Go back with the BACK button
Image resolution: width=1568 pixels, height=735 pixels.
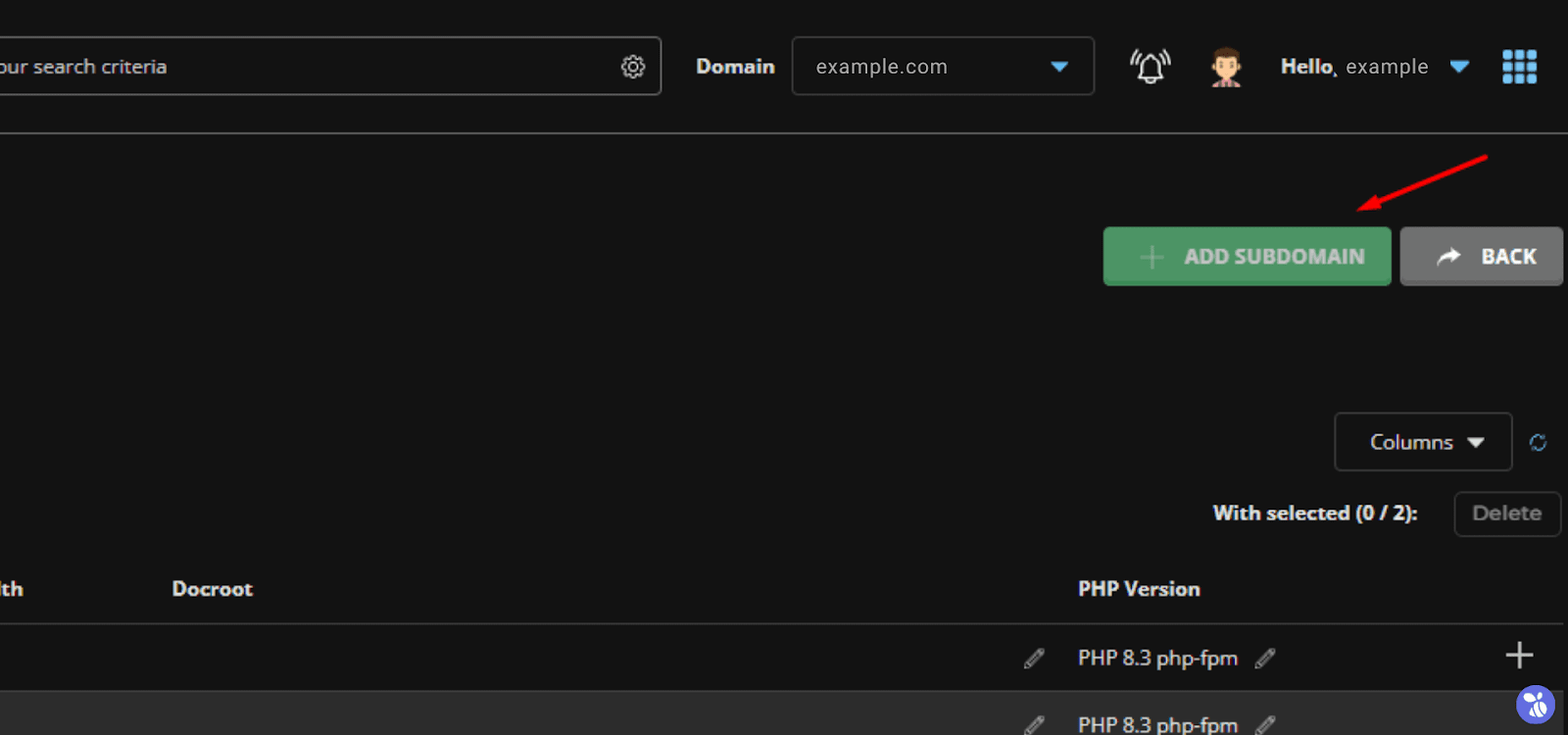tap(1481, 257)
